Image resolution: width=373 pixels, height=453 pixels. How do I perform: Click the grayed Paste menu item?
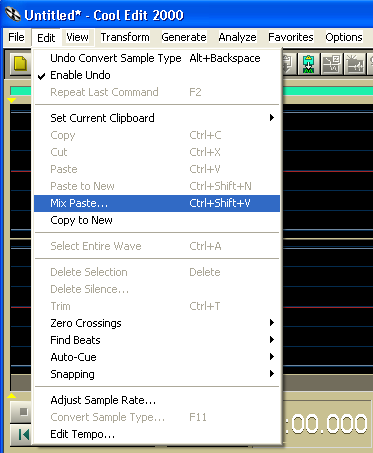click(157, 169)
